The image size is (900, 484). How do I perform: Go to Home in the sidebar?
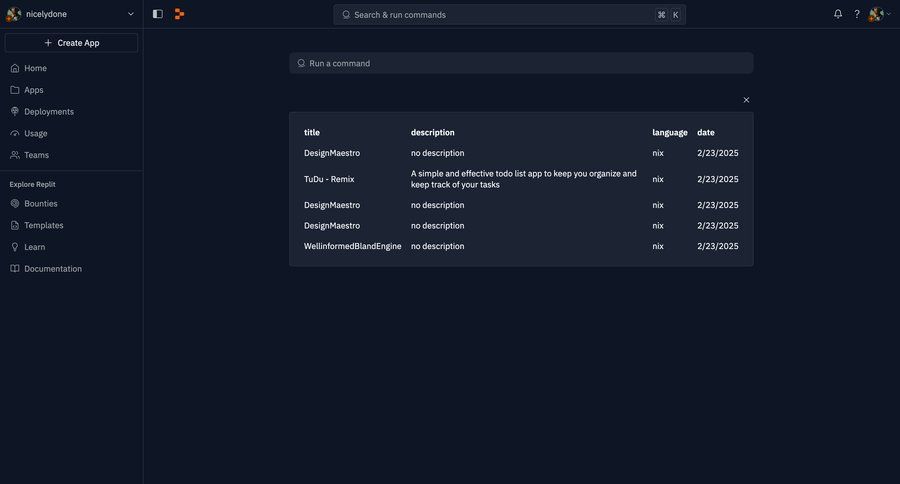pos(35,68)
